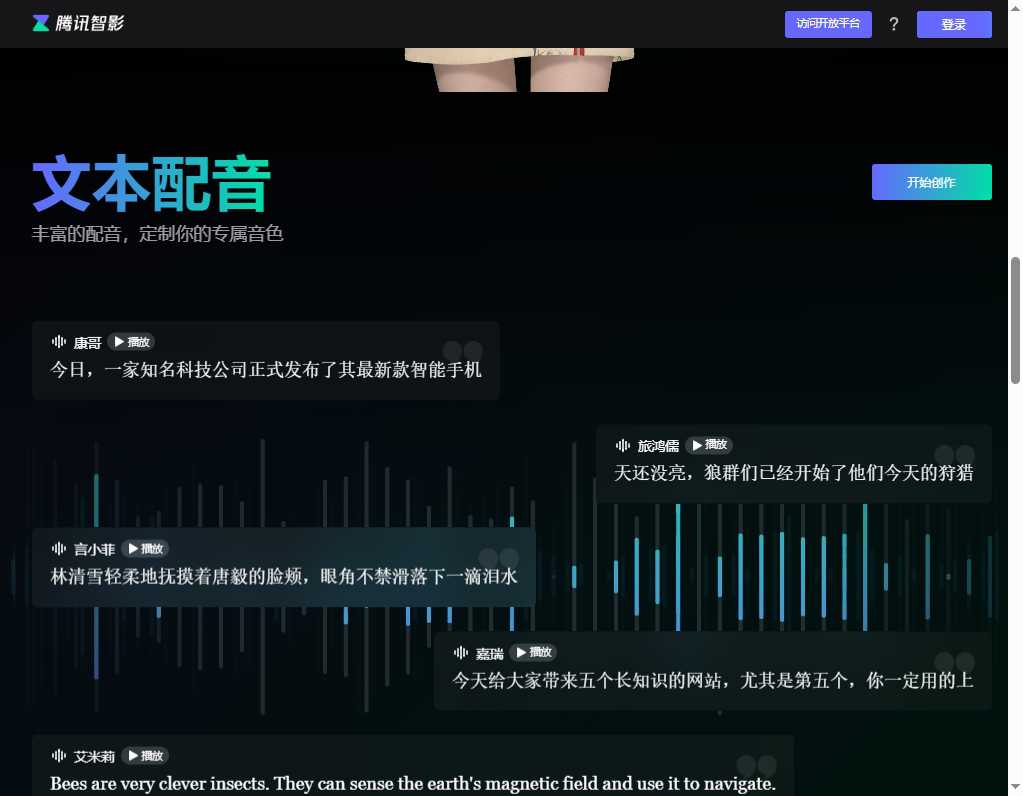This screenshot has width=1023, height=796.
Task: Open 访问开放平台
Action: click(x=828, y=24)
